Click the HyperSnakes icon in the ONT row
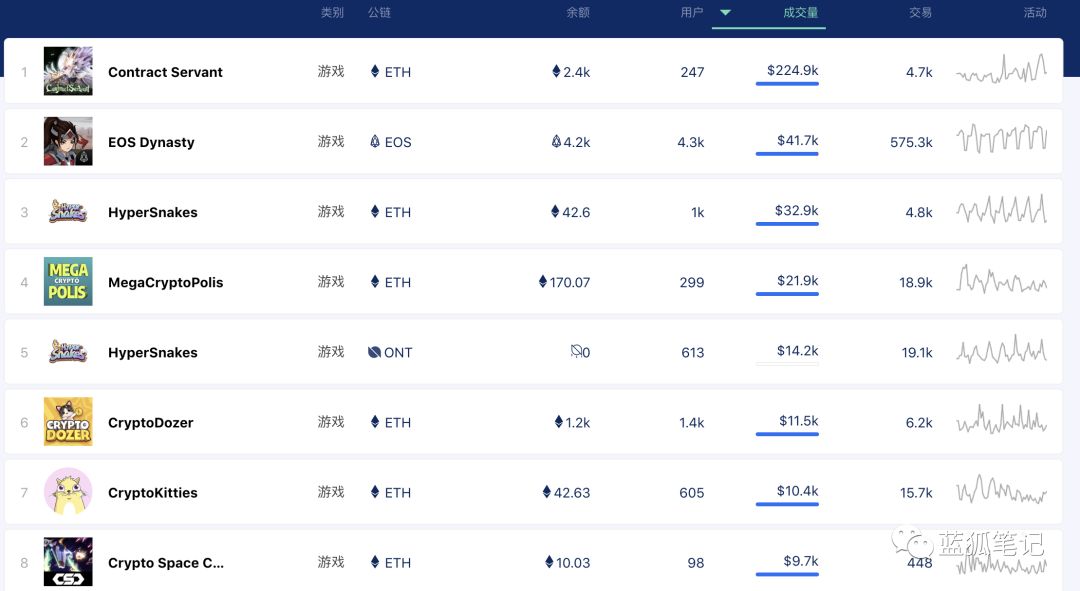Image resolution: width=1080 pixels, height=591 pixels. click(x=68, y=352)
